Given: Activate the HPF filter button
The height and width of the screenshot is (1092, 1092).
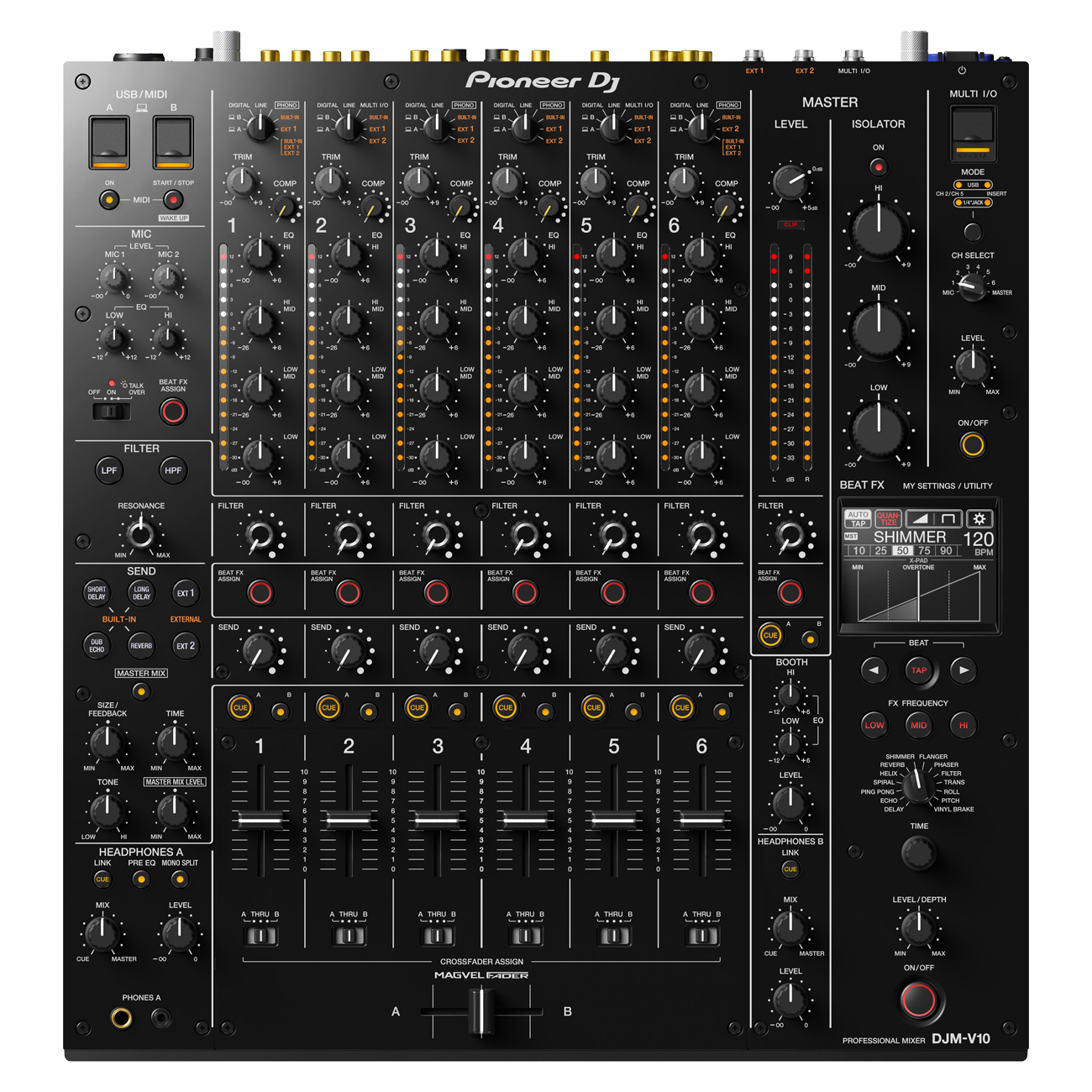Looking at the screenshot, I should pos(173,470).
